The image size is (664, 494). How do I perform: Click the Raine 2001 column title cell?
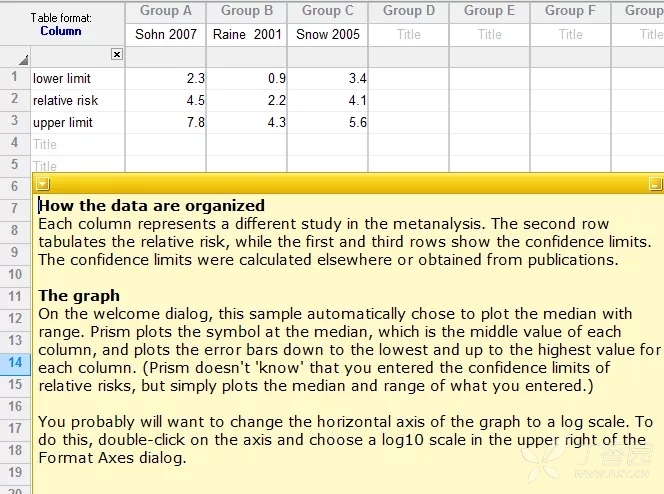247,34
